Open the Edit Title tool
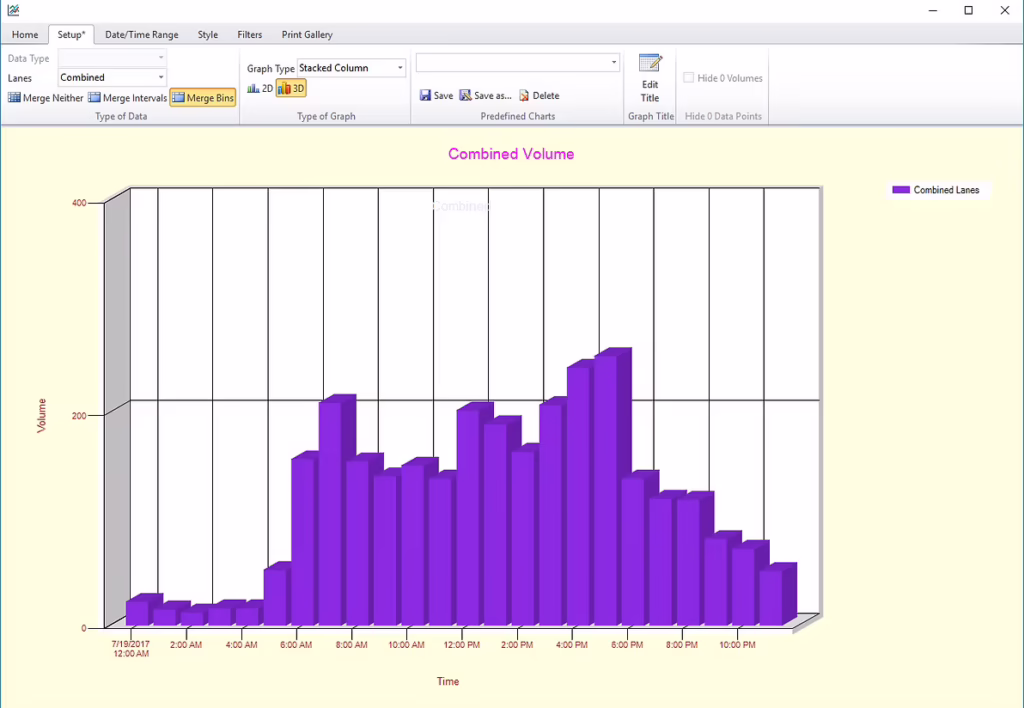1024x708 pixels. tap(650, 78)
